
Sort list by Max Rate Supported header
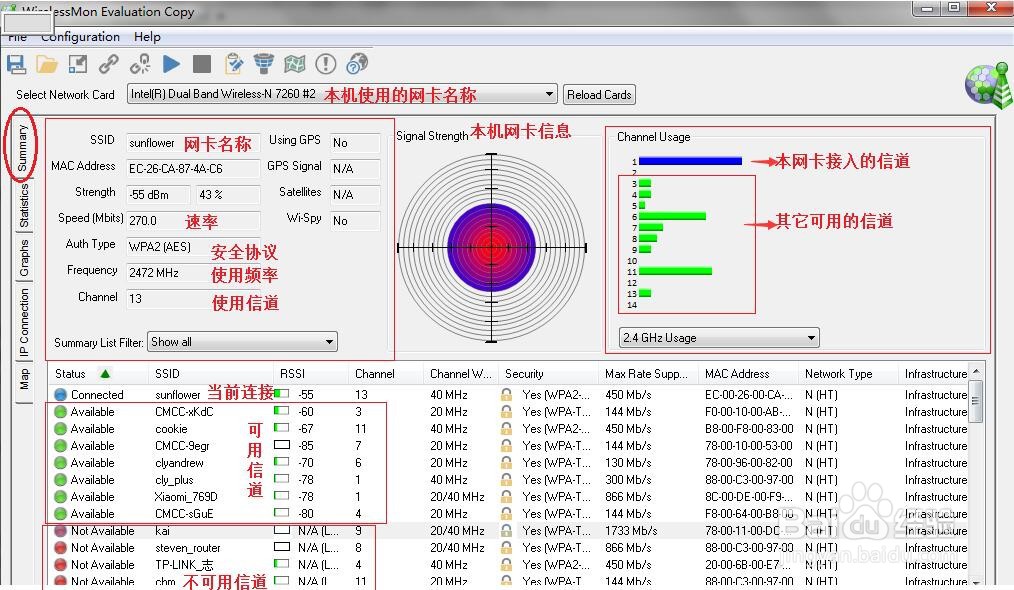647,374
